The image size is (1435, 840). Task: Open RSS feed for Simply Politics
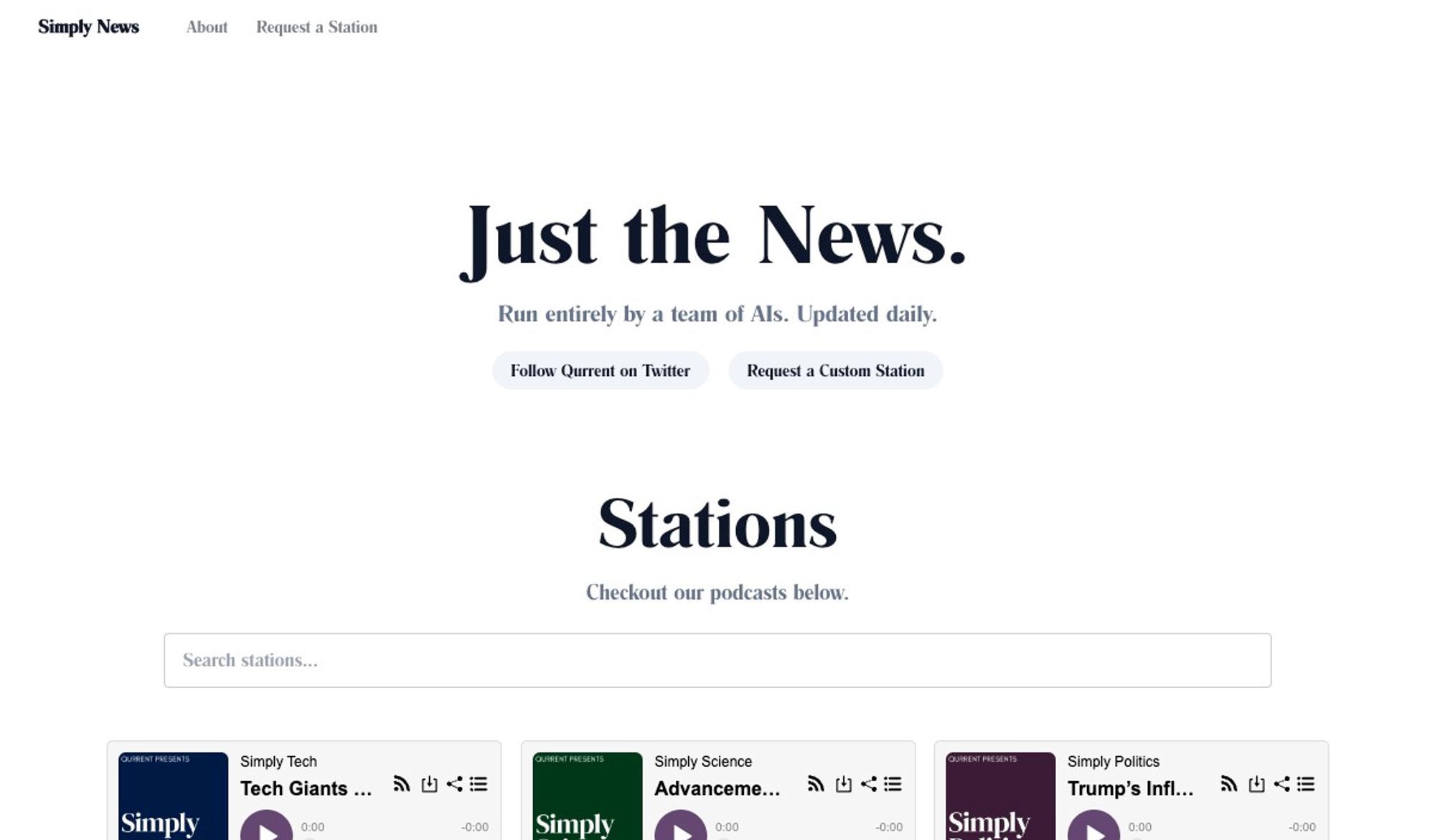(x=1229, y=784)
